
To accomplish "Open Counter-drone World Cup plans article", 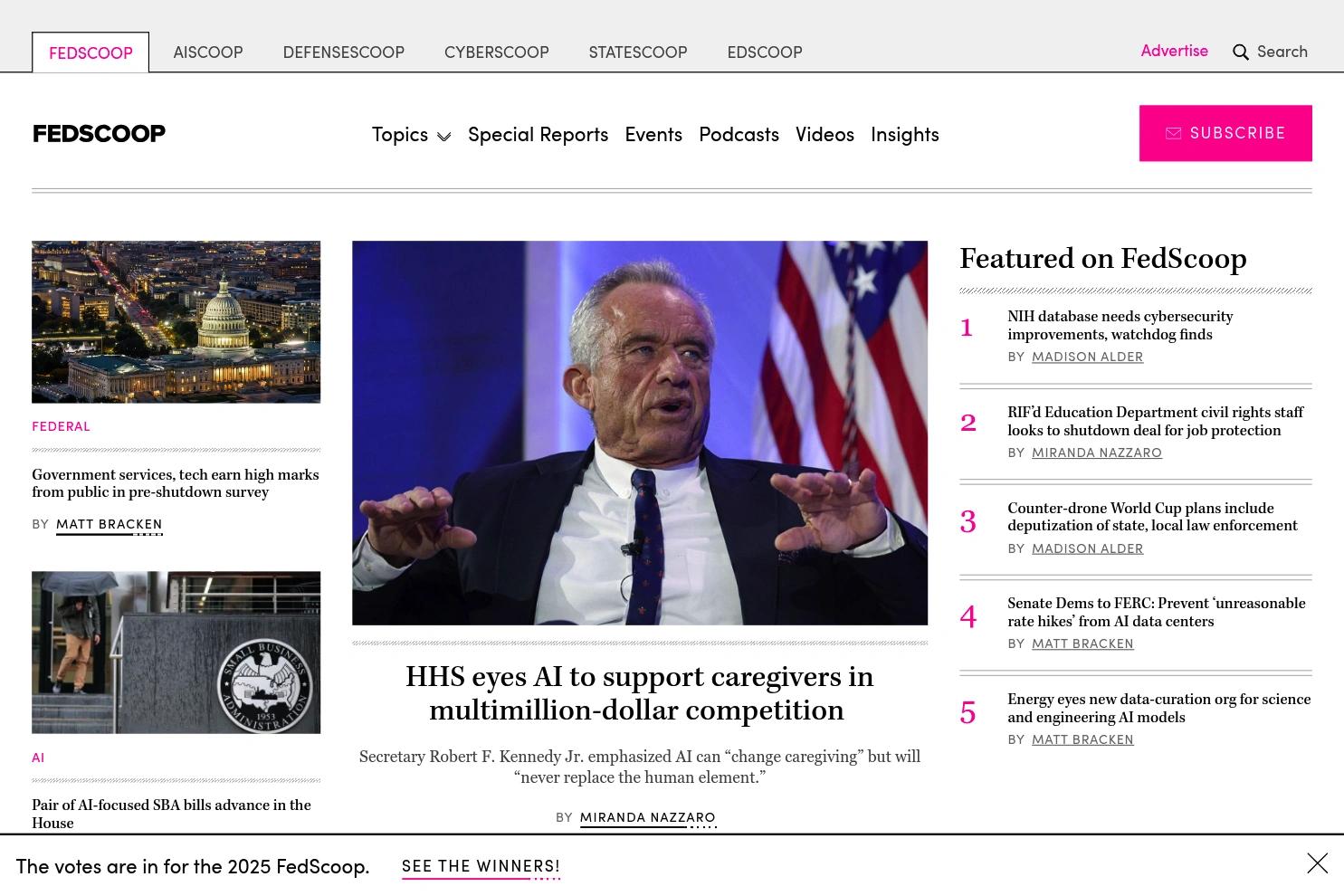I will click(x=1153, y=517).
